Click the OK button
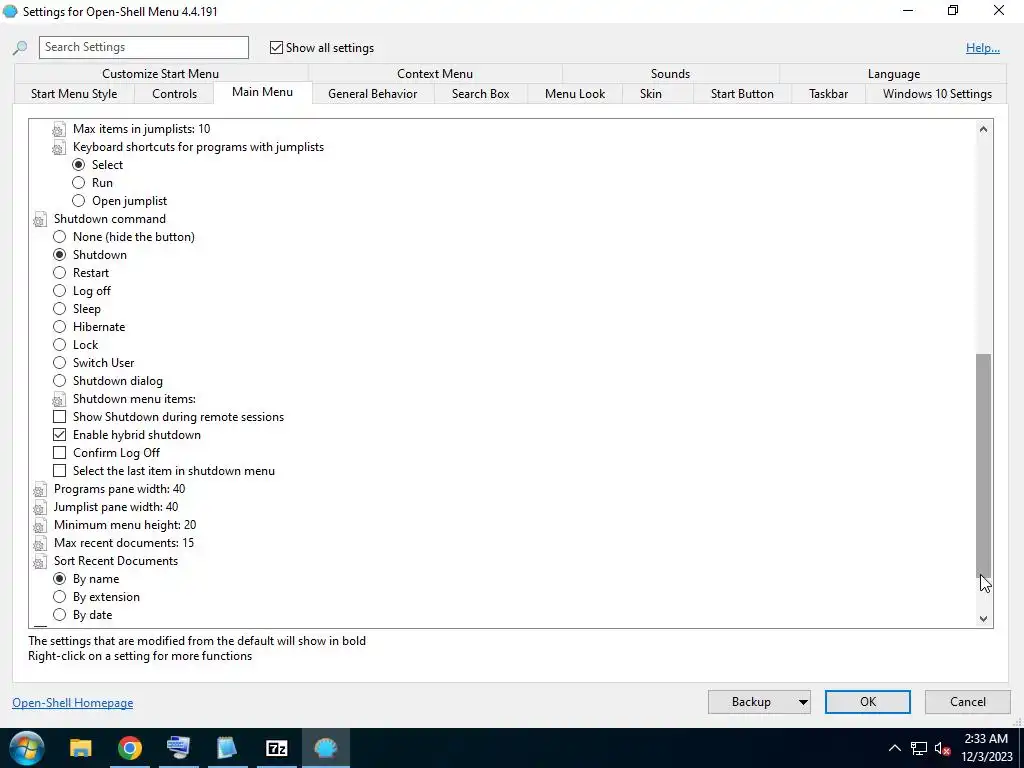 tap(868, 702)
